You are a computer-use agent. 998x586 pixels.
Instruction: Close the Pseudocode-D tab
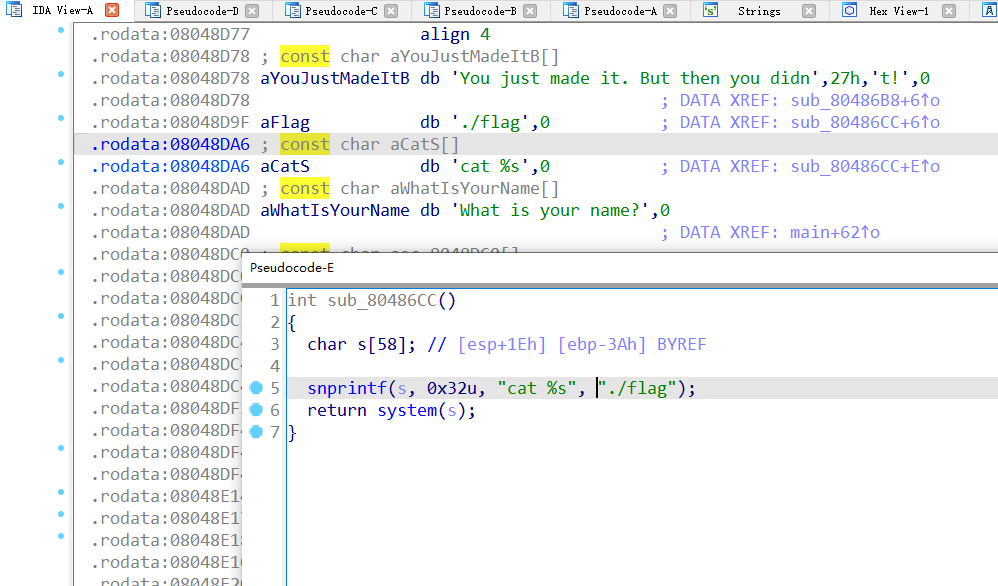click(252, 11)
